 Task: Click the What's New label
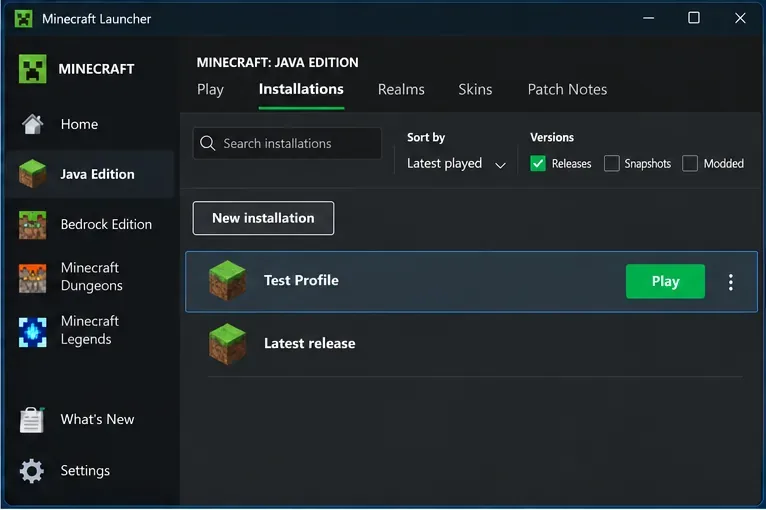97,419
